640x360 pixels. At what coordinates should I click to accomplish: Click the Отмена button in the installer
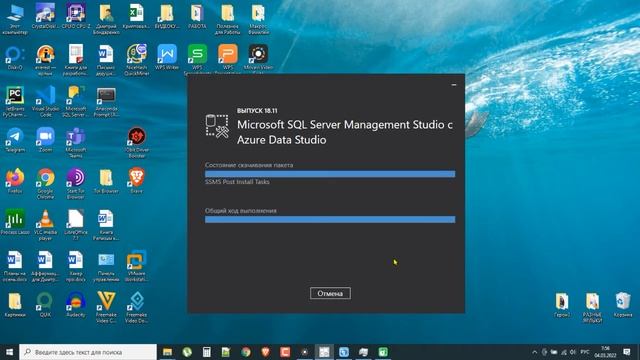coord(330,293)
